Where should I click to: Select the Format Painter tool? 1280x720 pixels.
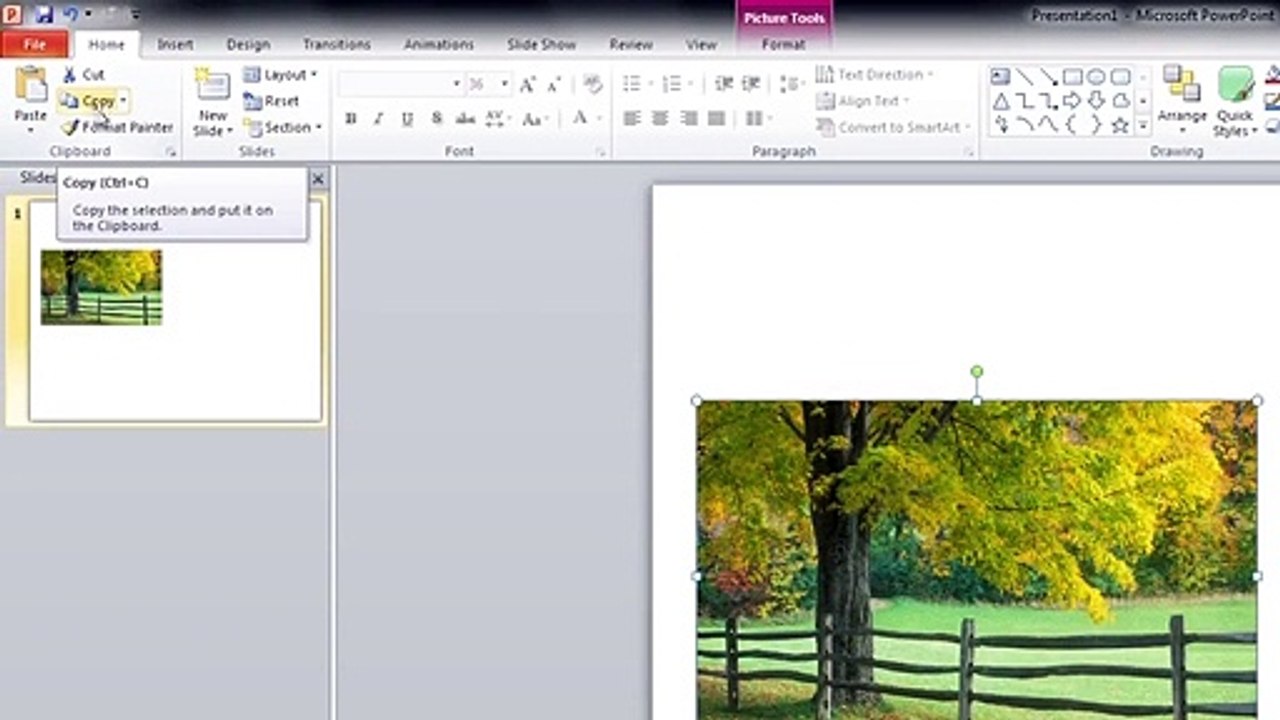[117, 127]
